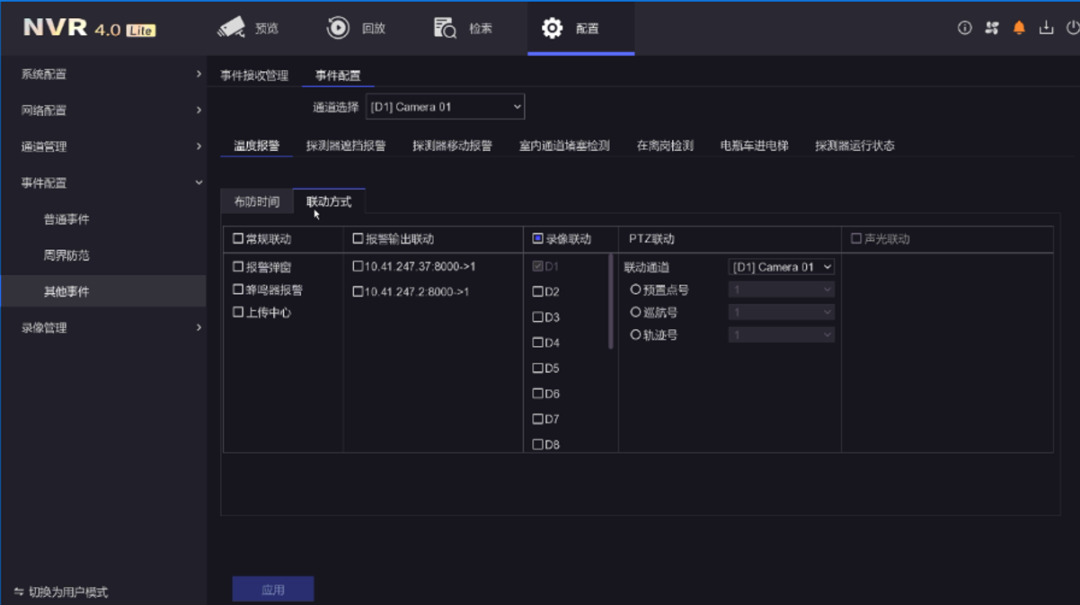This screenshot has height=605, width=1080.
Task: Select the 预置点号 radio button
Action: tap(635, 290)
